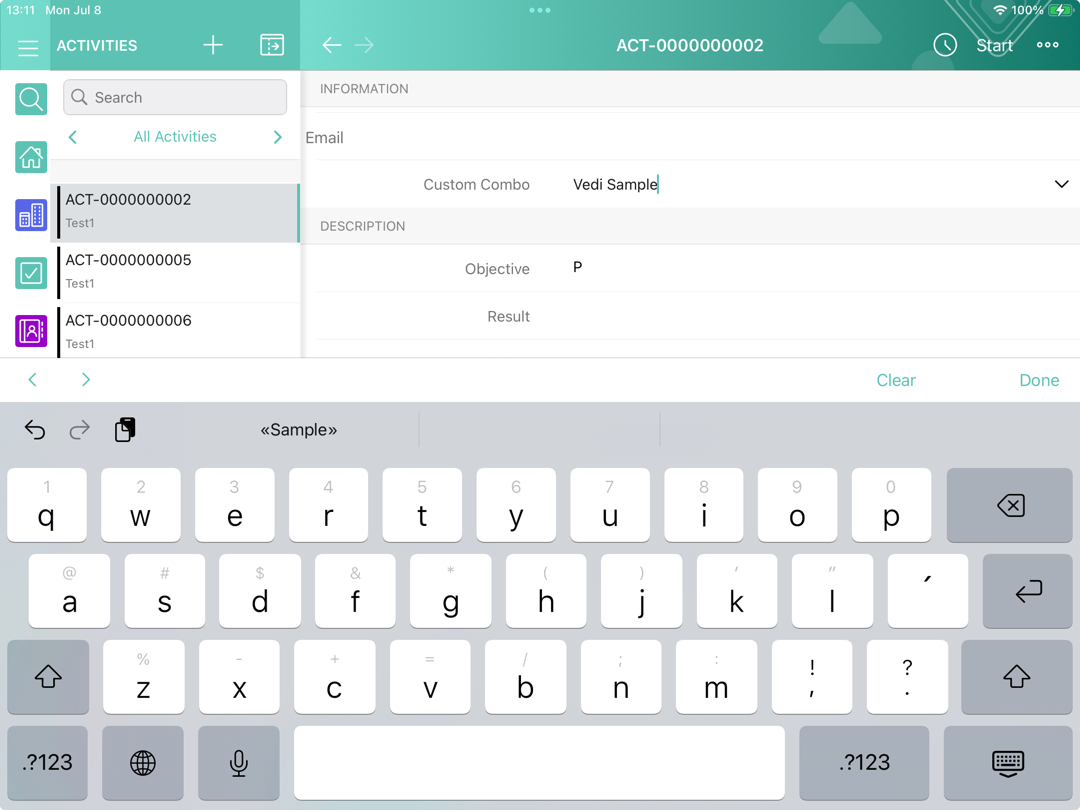Tap Clear above the keyboard
This screenshot has height=810, width=1080.
point(895,380)
